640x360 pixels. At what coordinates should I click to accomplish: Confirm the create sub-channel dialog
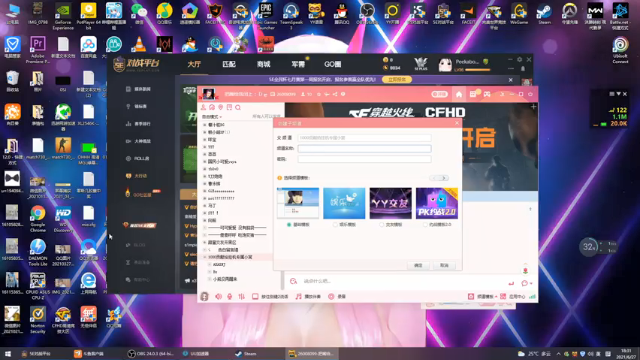(418, 265)
